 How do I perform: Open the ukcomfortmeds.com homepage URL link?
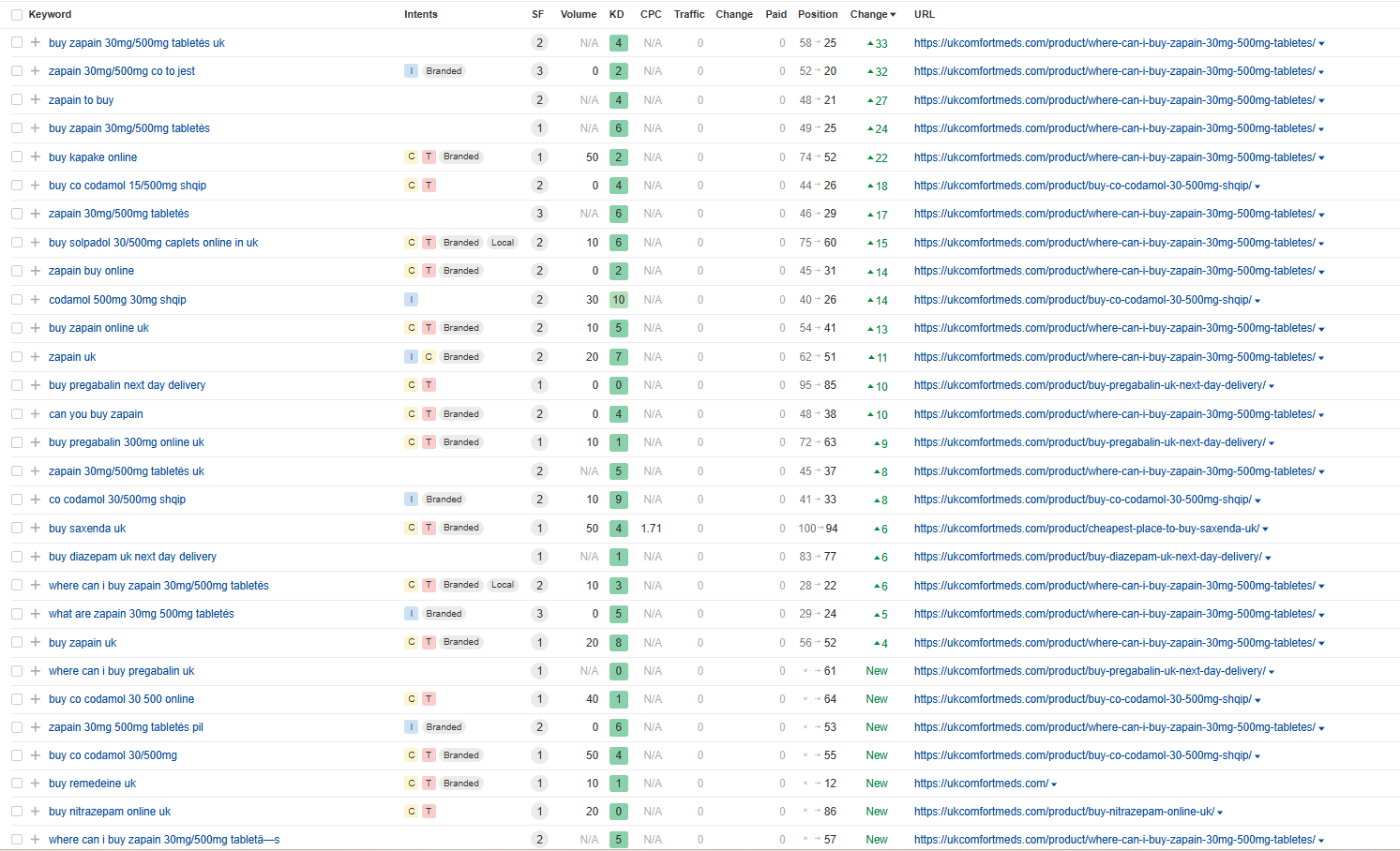tap(981, 784)
